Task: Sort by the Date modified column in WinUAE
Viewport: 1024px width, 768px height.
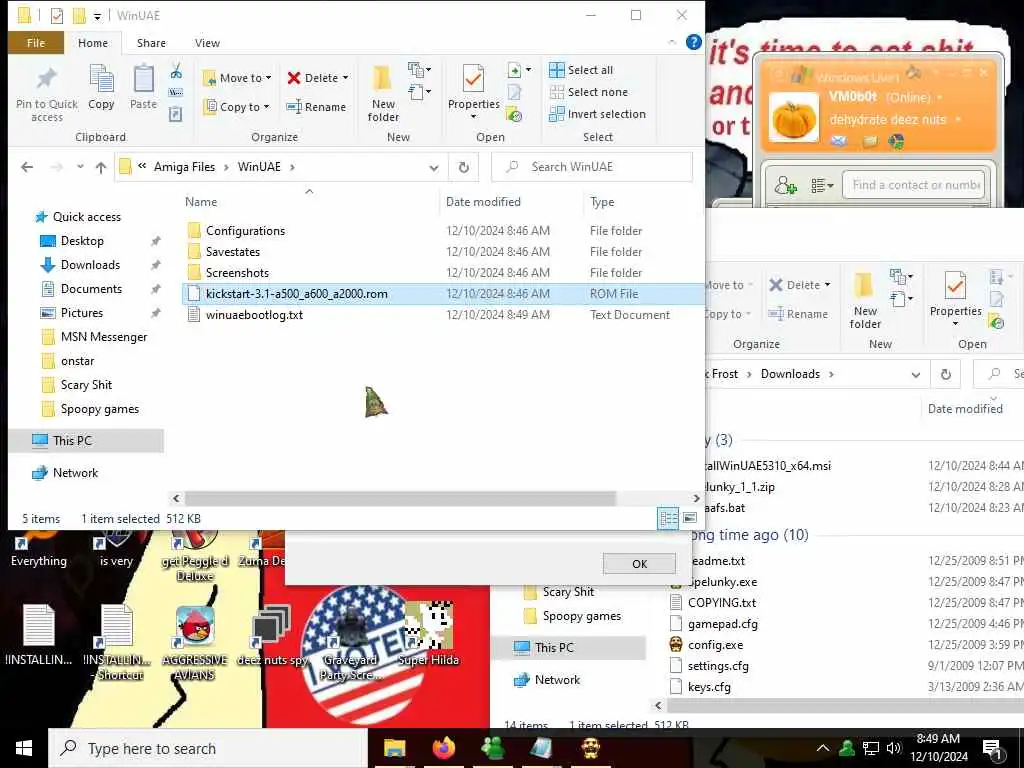Action: tap(483, 202)
